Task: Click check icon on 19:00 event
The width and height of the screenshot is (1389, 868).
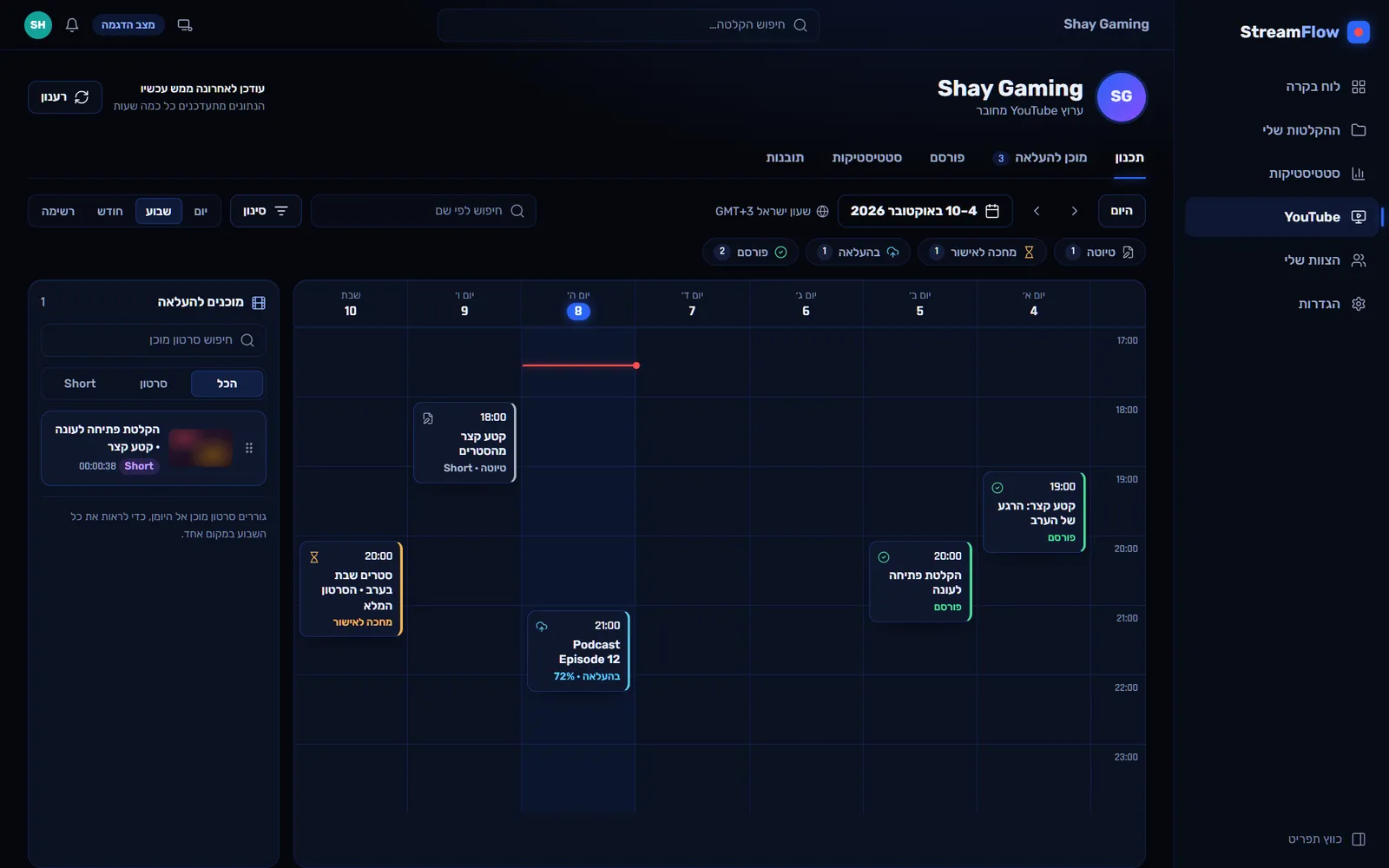Action: [997, 488]
